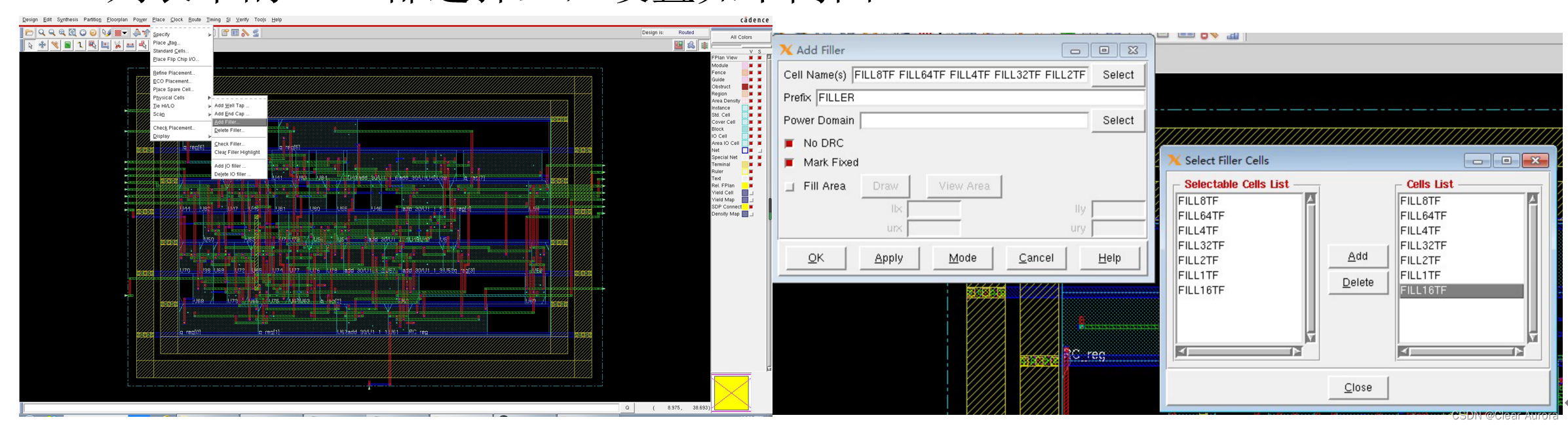Image resolution: width=1568 pixels, height=426 pixels.
Task: Click Select button next to Cell Name(s)
Action: click(1118, 75)
